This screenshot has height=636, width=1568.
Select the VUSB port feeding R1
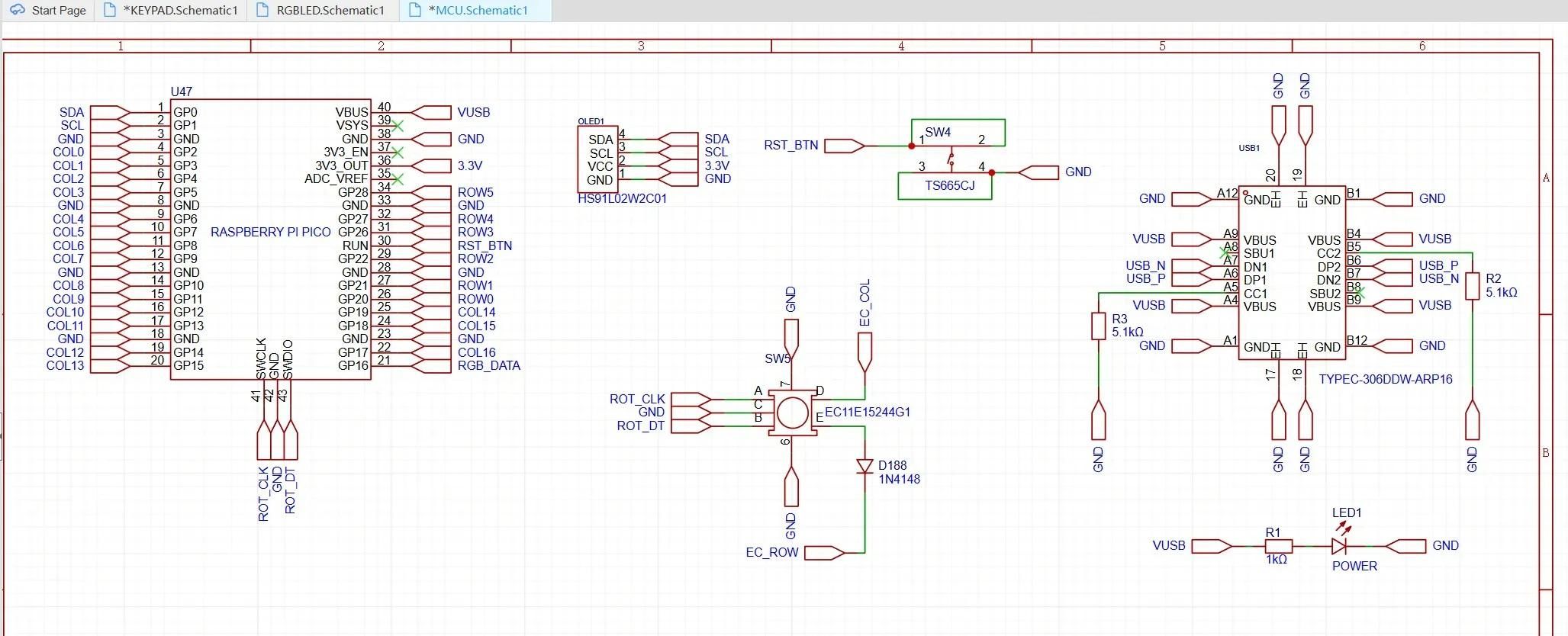1212,546
